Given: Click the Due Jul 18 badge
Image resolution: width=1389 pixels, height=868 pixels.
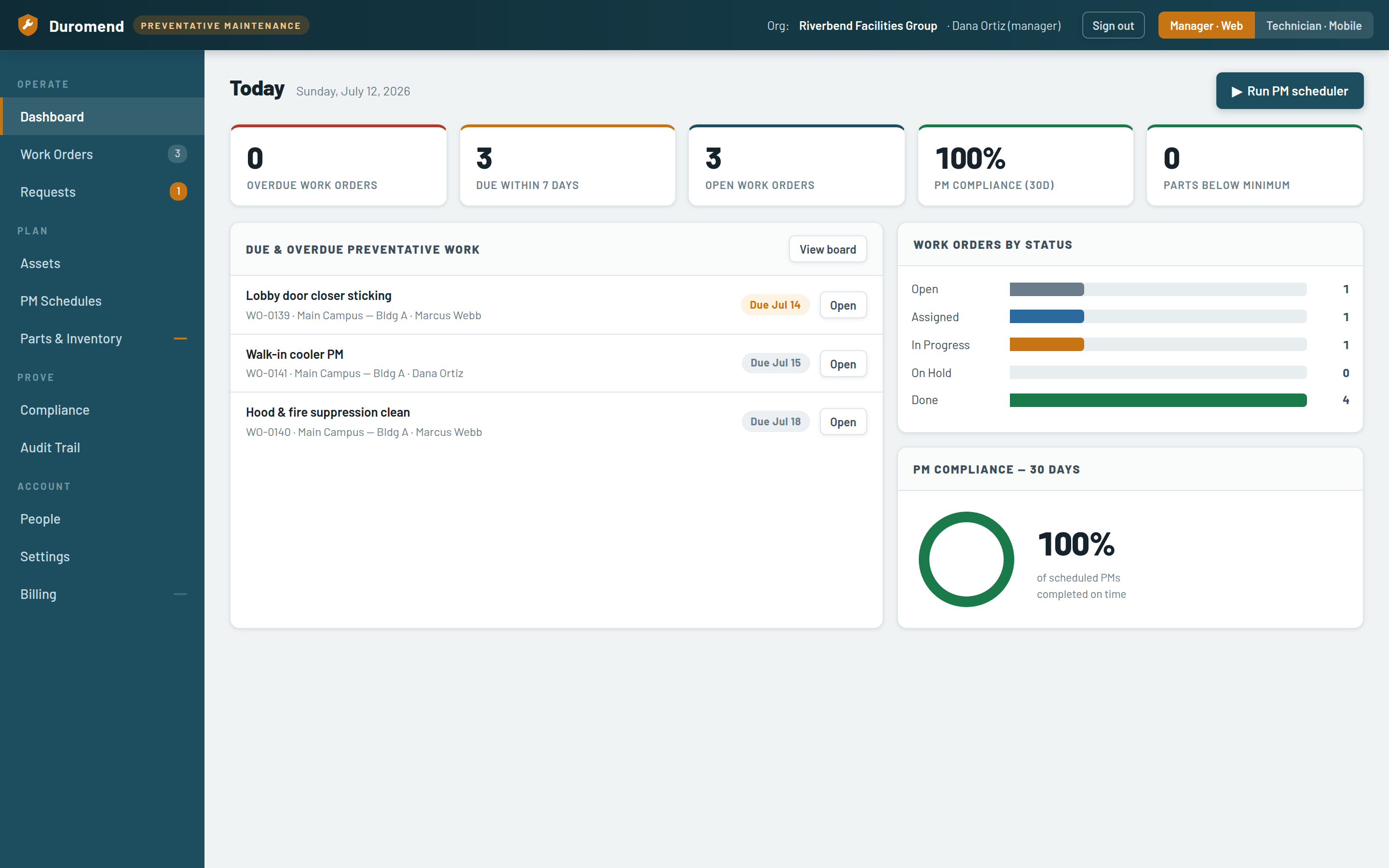Looking at the screenshot, I should click(x=776, y=421).
